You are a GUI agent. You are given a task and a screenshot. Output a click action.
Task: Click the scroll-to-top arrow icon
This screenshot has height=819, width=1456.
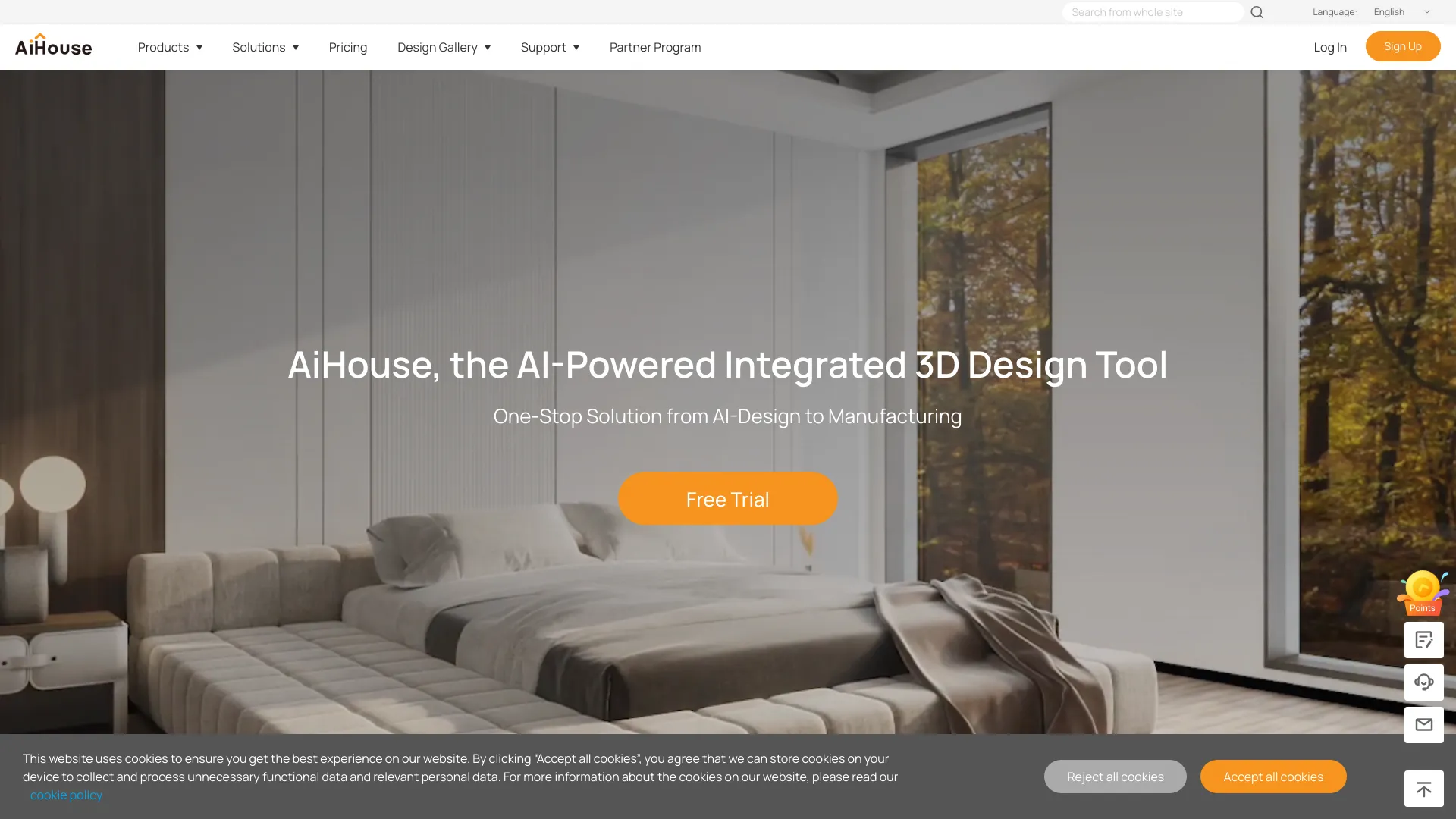tap(1424, 789)
